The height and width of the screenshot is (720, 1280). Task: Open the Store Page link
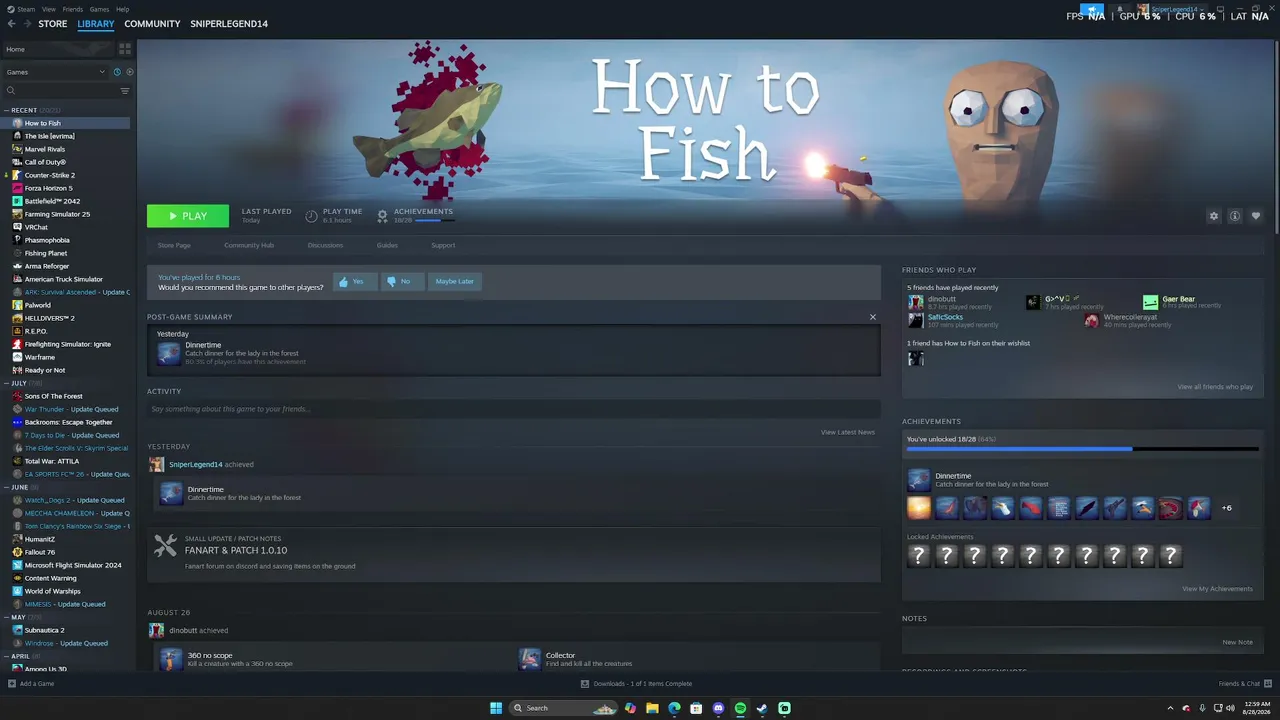174,245
